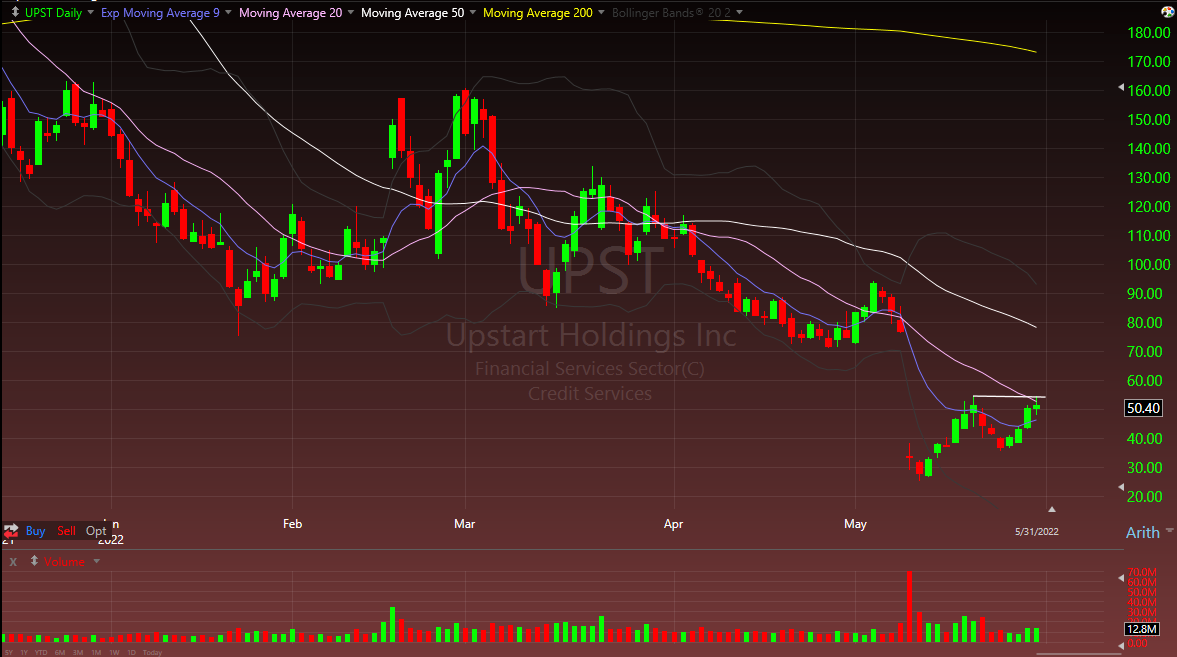
Task: Set time span to 3M
Action: point(78,652)
